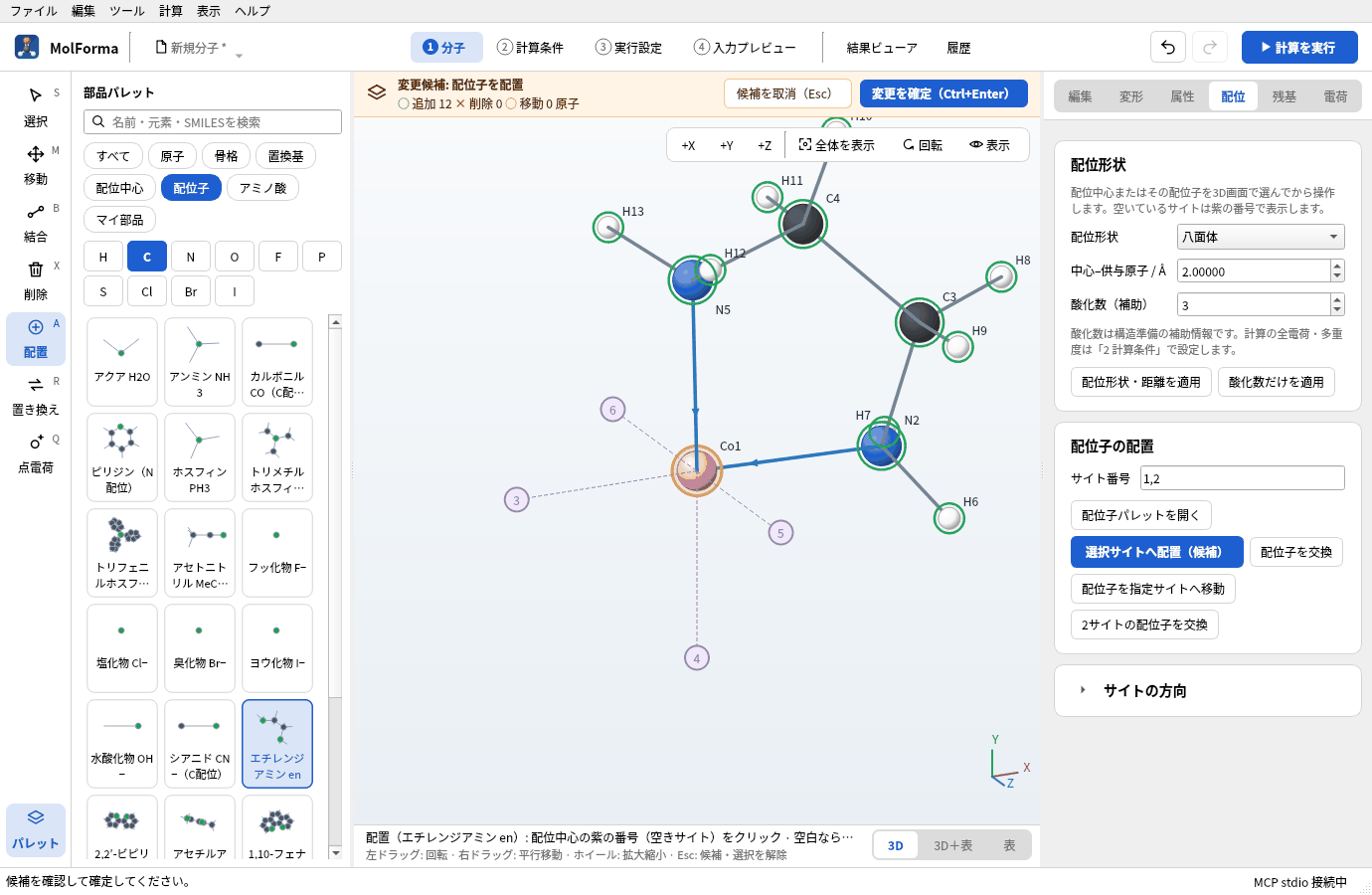Run calculation with 計算を実行

[x=1299, y=47]
